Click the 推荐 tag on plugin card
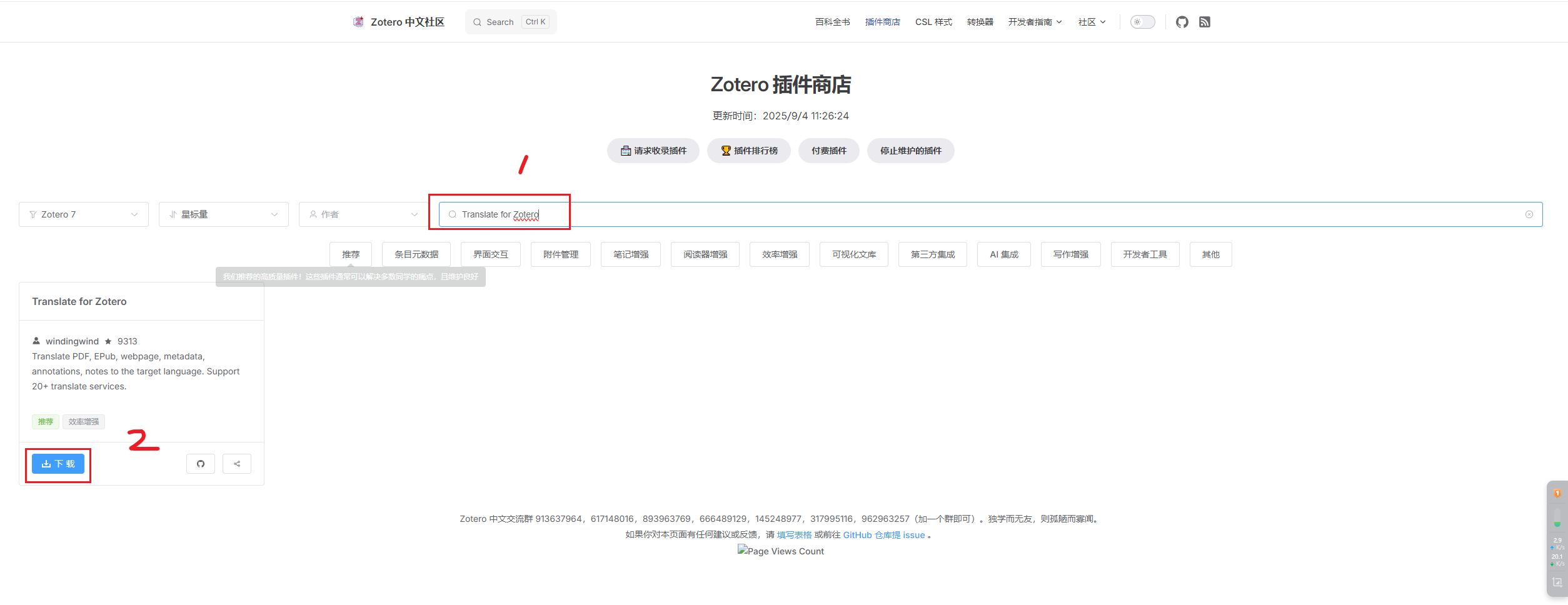 click(46, 422)
